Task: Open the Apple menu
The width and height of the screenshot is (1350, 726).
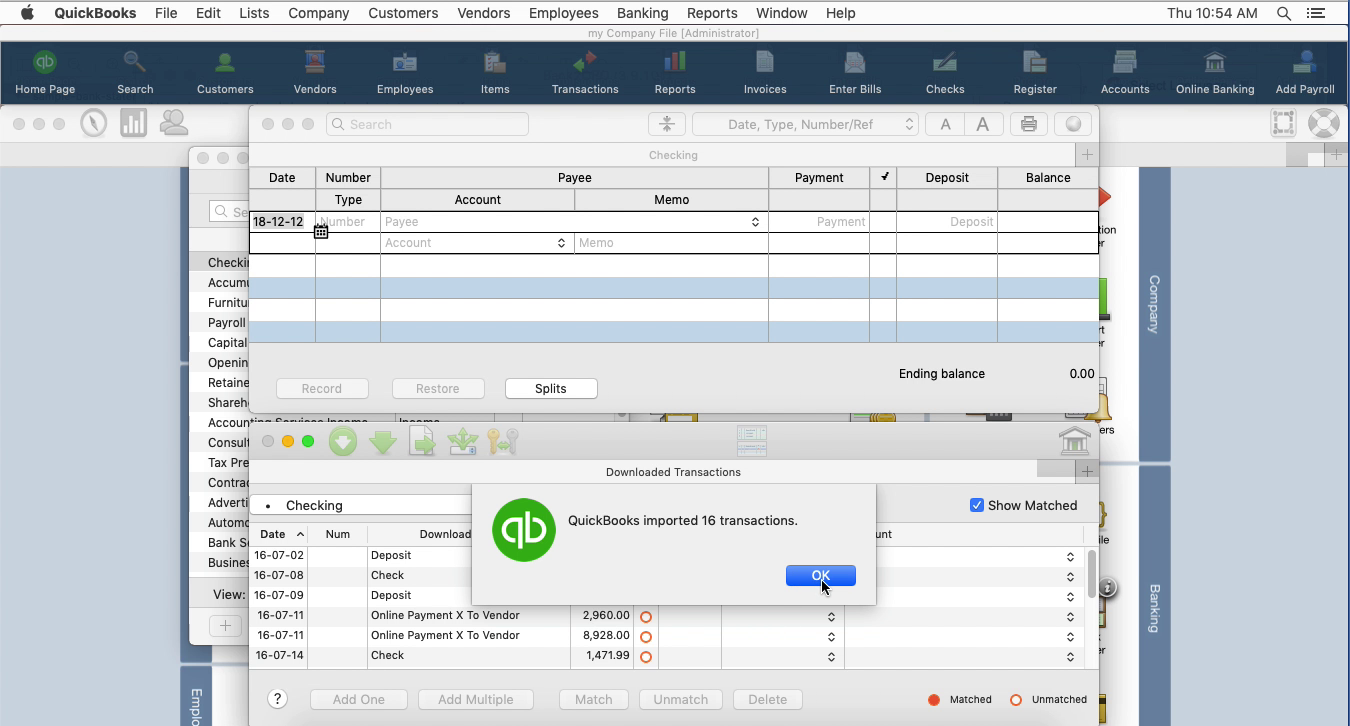Action: pos(27,13)
